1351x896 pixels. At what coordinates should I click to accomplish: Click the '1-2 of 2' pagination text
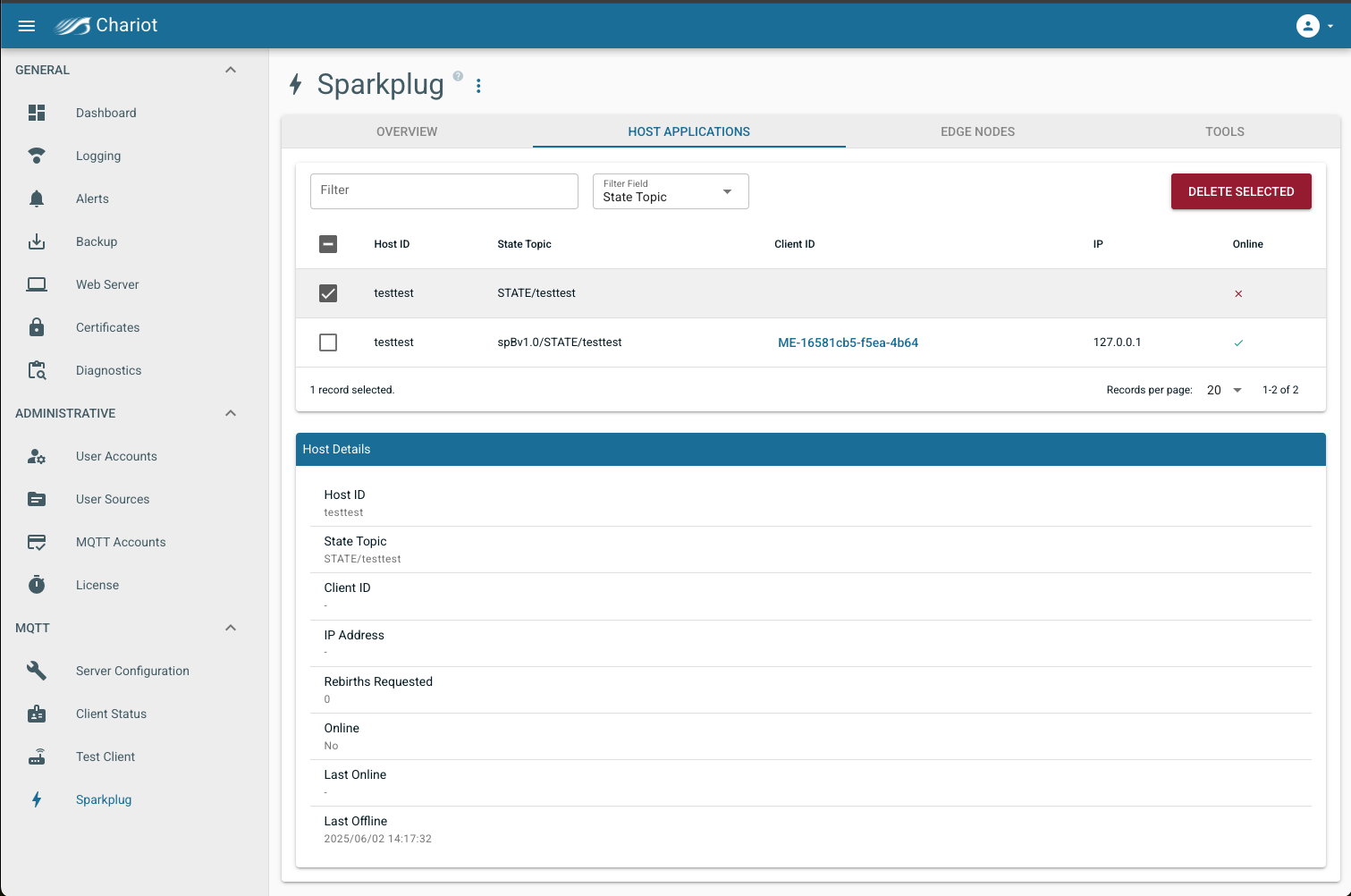1280,390
